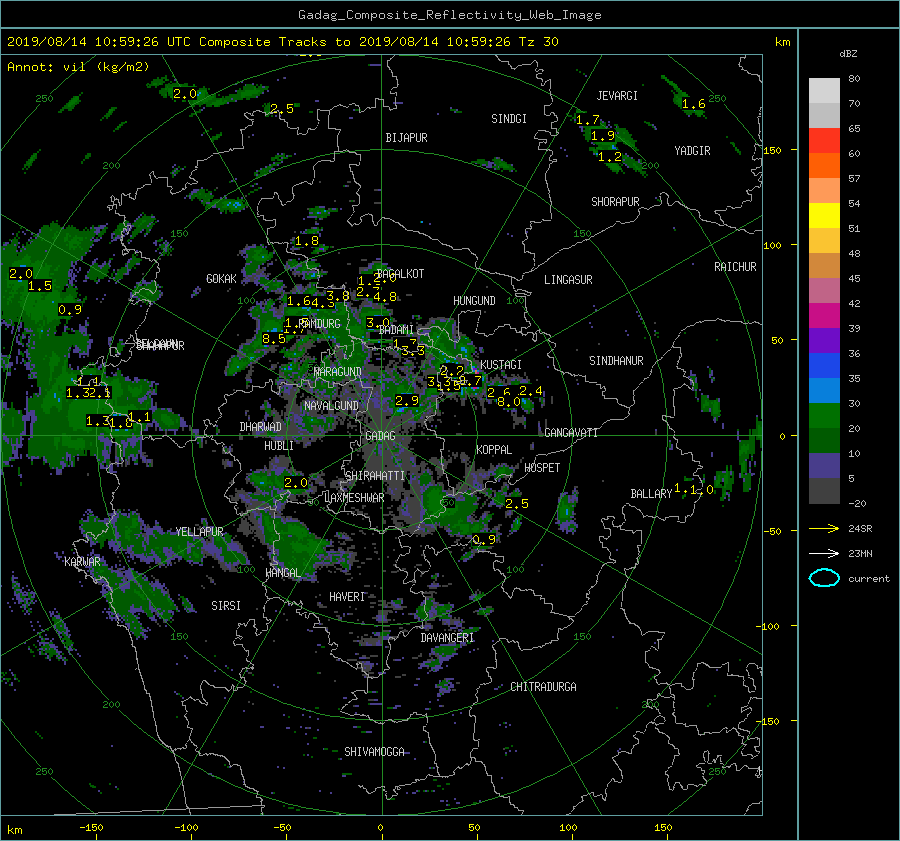Click the GANGAVATI city label
The width and height of the screenshot is (900, 841).
tap(571, 433)
